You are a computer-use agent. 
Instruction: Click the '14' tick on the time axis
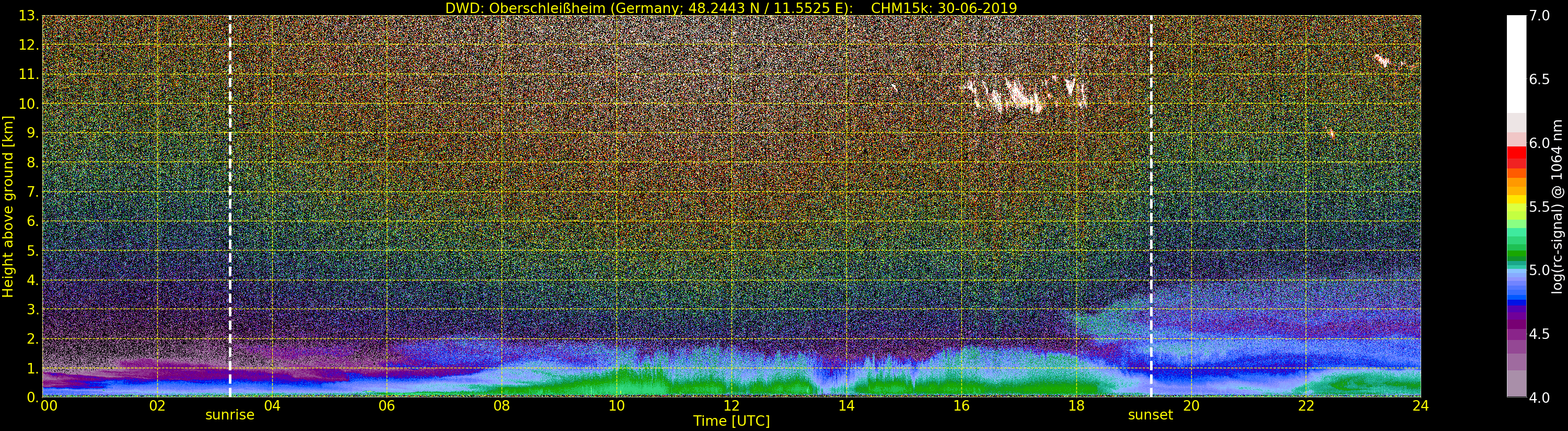(846, 405)
